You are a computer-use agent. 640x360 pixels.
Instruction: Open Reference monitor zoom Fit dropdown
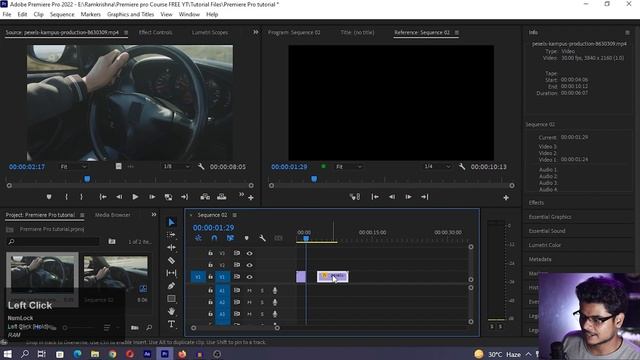349,167
